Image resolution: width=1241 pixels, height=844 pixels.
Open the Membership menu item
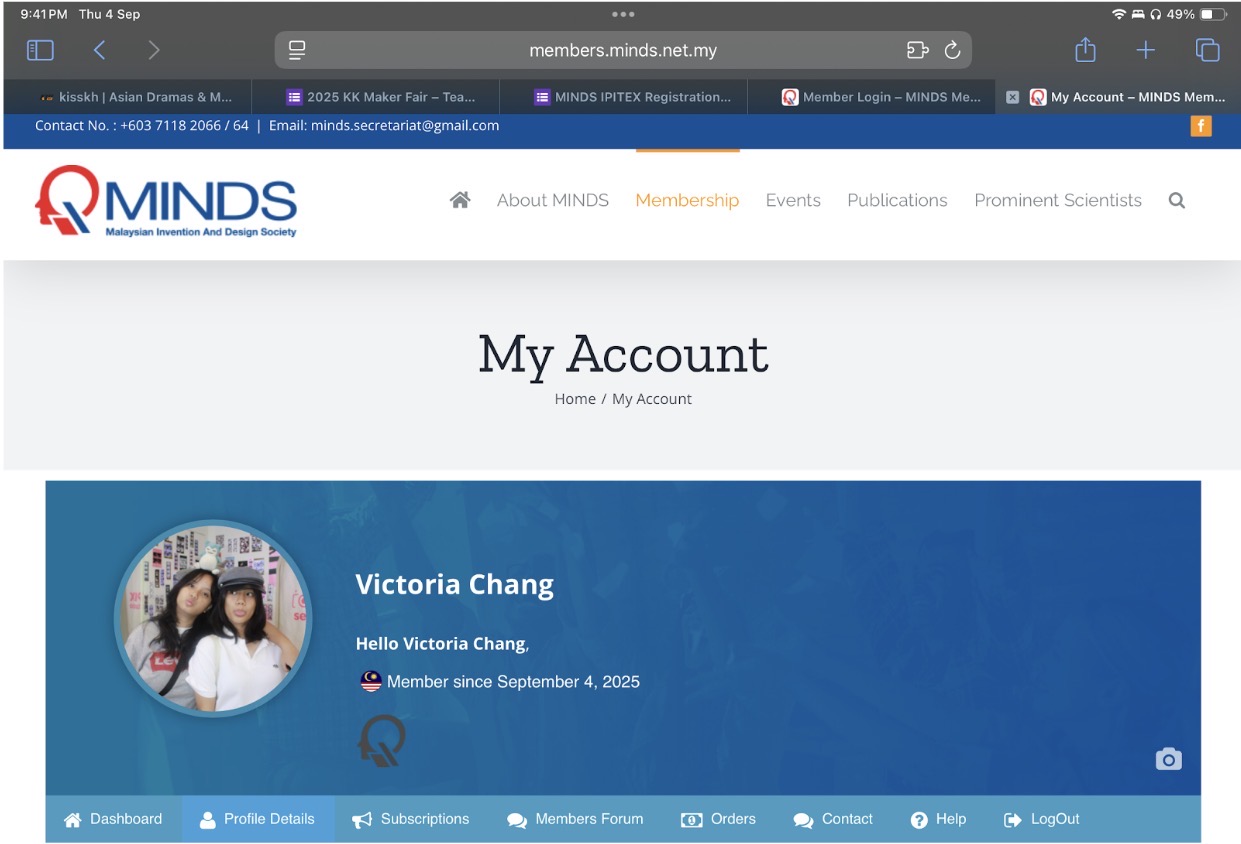point(687,200)
